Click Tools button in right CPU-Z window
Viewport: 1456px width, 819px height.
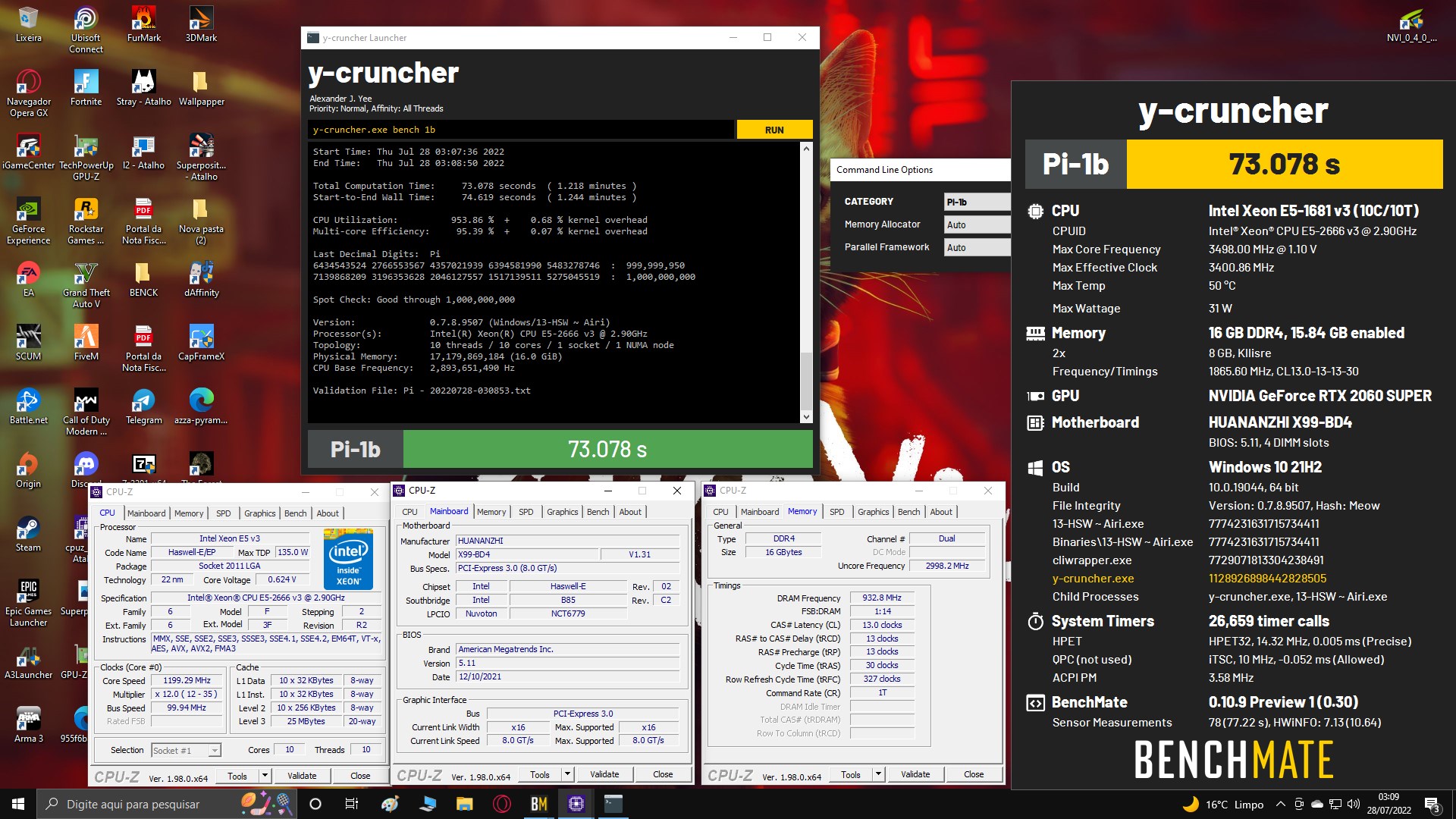[x=850, y=774]
